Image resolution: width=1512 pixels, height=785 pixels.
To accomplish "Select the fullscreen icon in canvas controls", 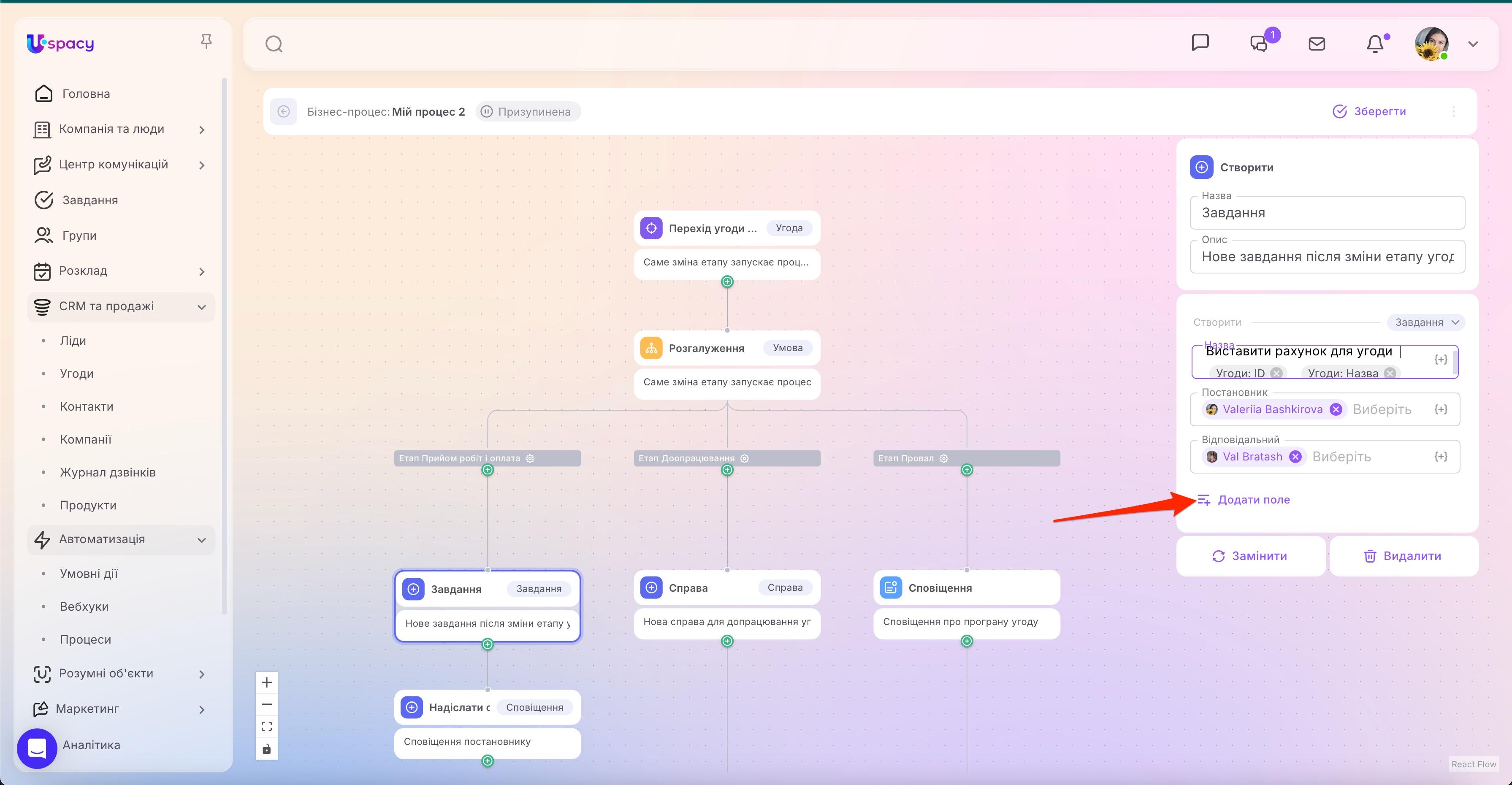I will tap(267, 726).
